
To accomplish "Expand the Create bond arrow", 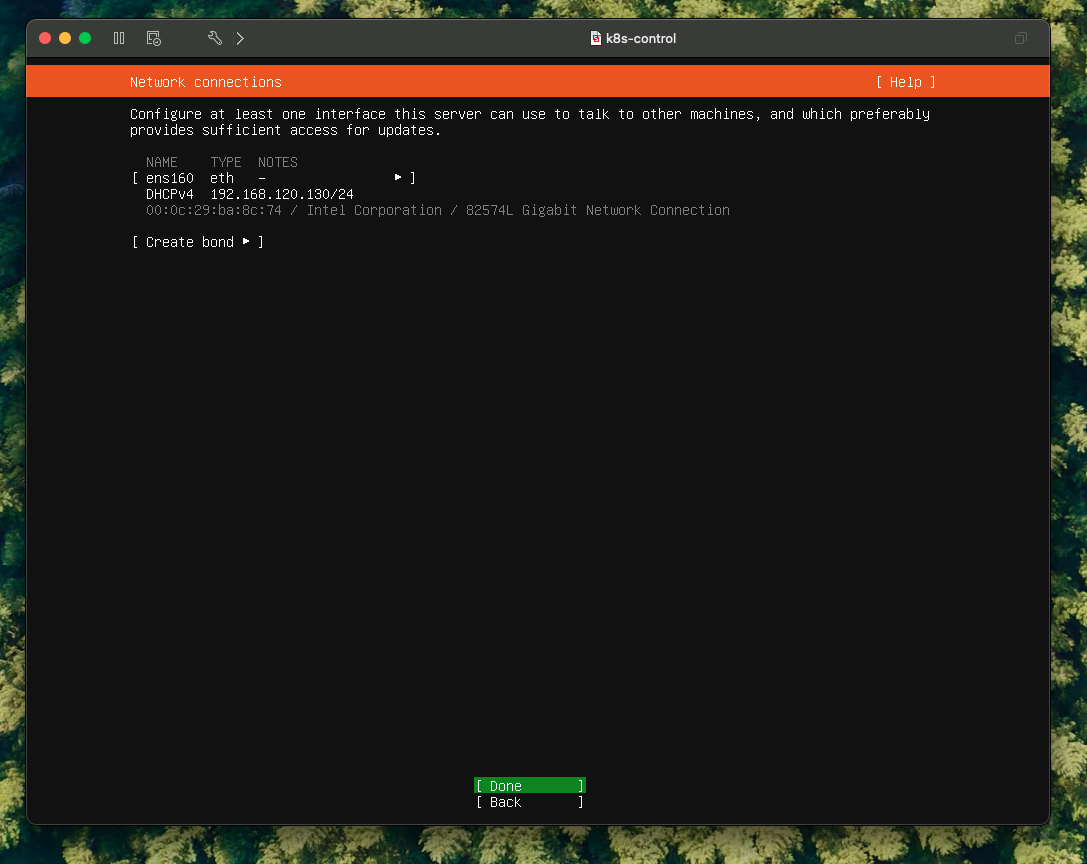I will coord(246,241).
